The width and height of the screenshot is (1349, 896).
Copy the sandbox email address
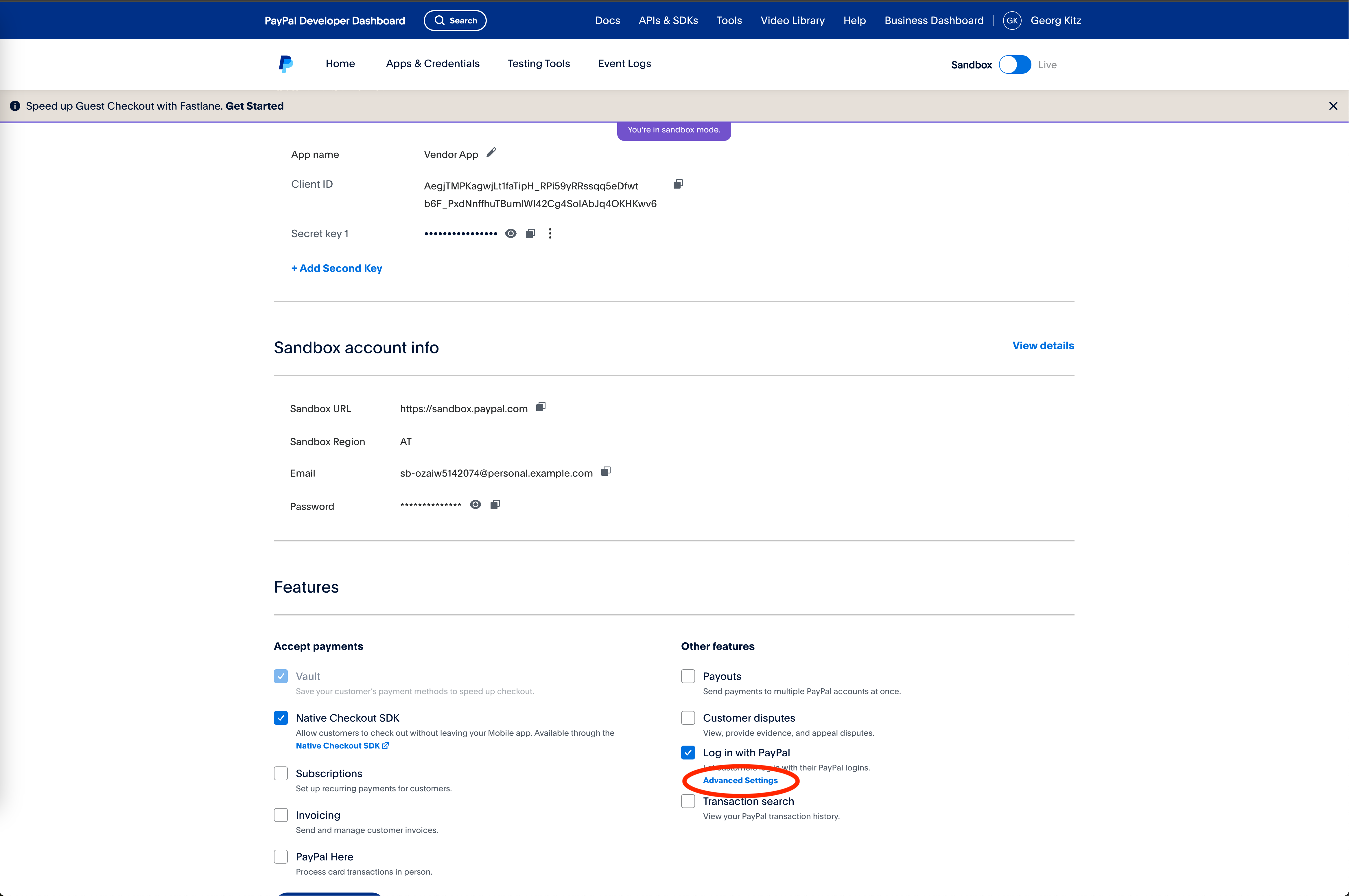[x=606, y=471]
